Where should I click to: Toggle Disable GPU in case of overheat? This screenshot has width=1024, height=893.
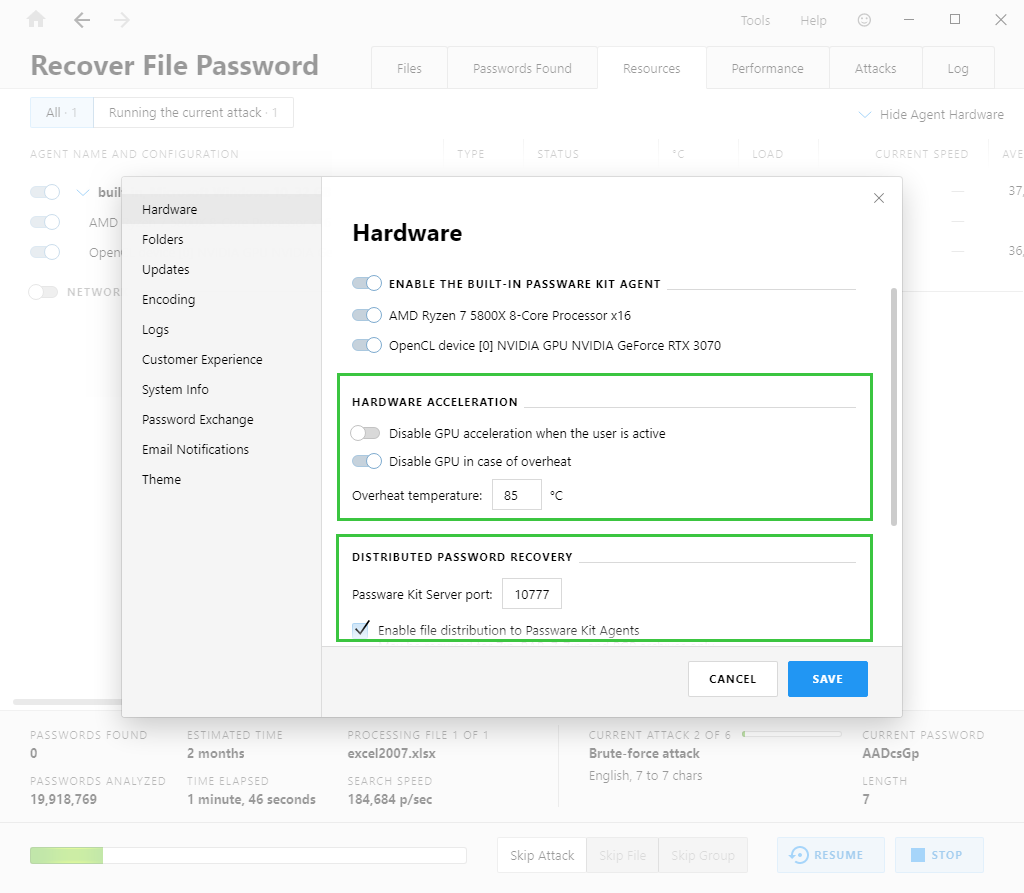[x=366, y=461]
